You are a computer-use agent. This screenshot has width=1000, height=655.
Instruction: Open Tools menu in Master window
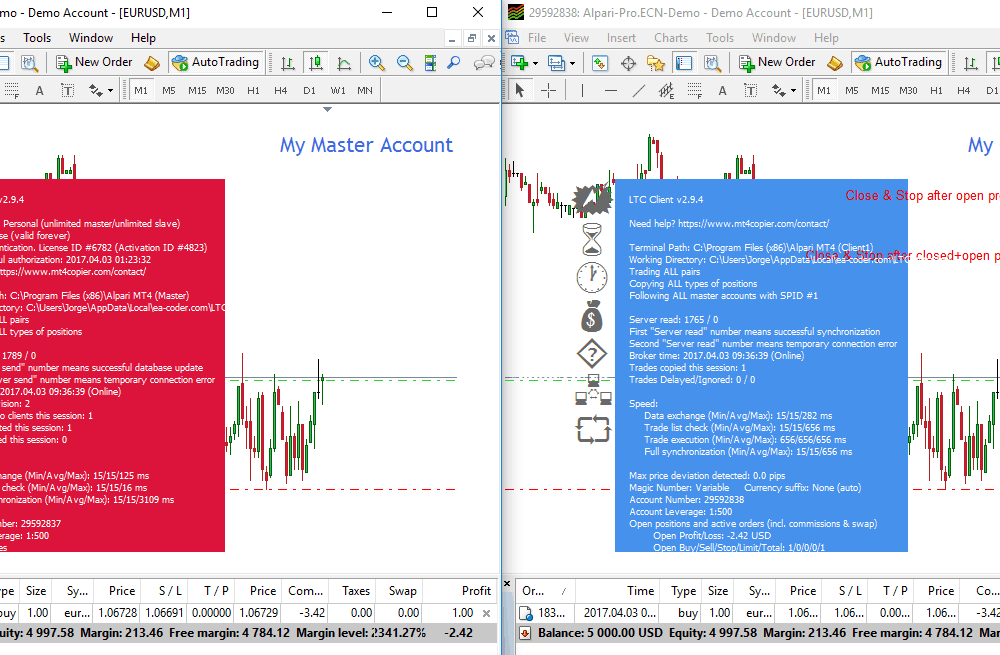37,38
